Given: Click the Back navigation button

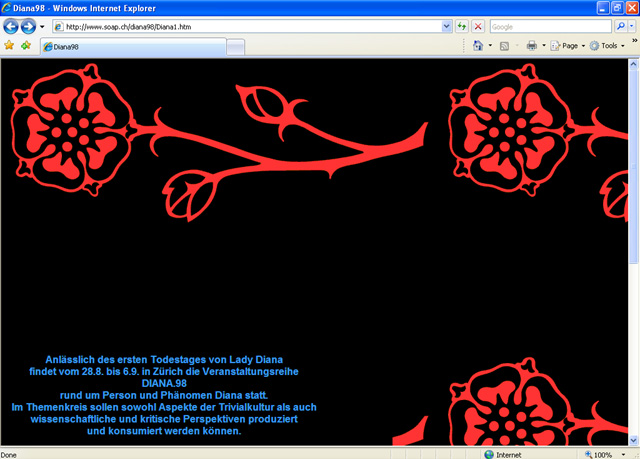Looking at the screenshot, I should (12, 26).
